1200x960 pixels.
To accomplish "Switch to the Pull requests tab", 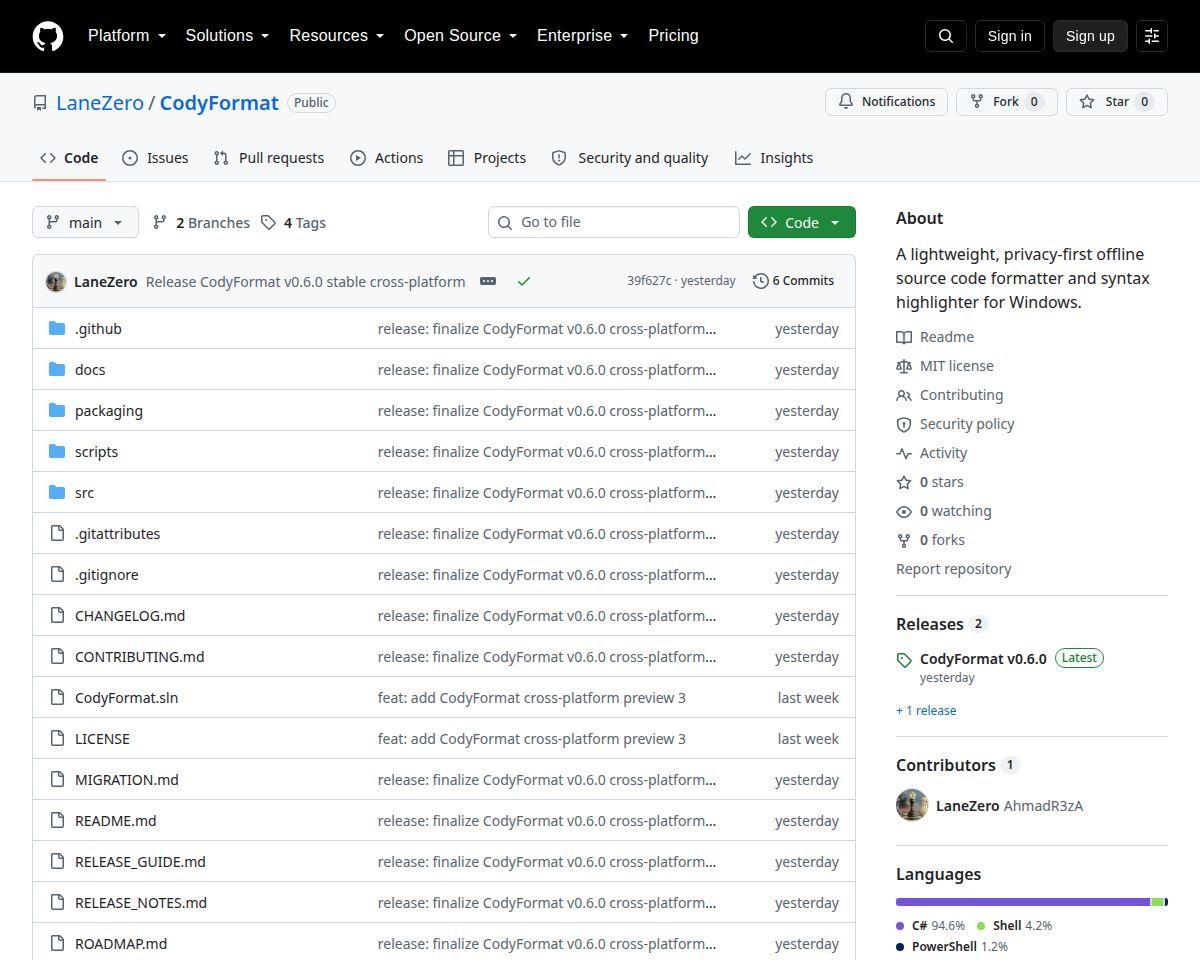I will pyautogui.click(x=269, y=158).
